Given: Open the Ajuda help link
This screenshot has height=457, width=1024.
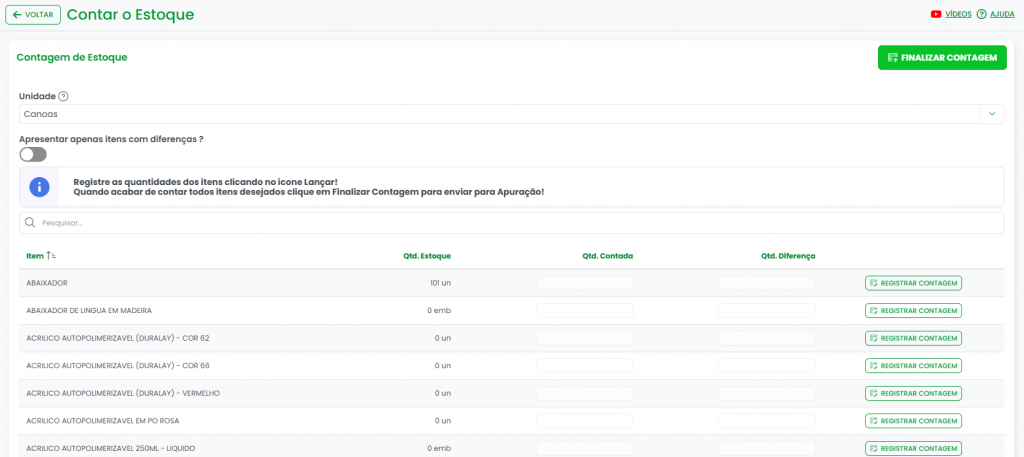Looking at the screenshot, I should (x=1002, y=15).
